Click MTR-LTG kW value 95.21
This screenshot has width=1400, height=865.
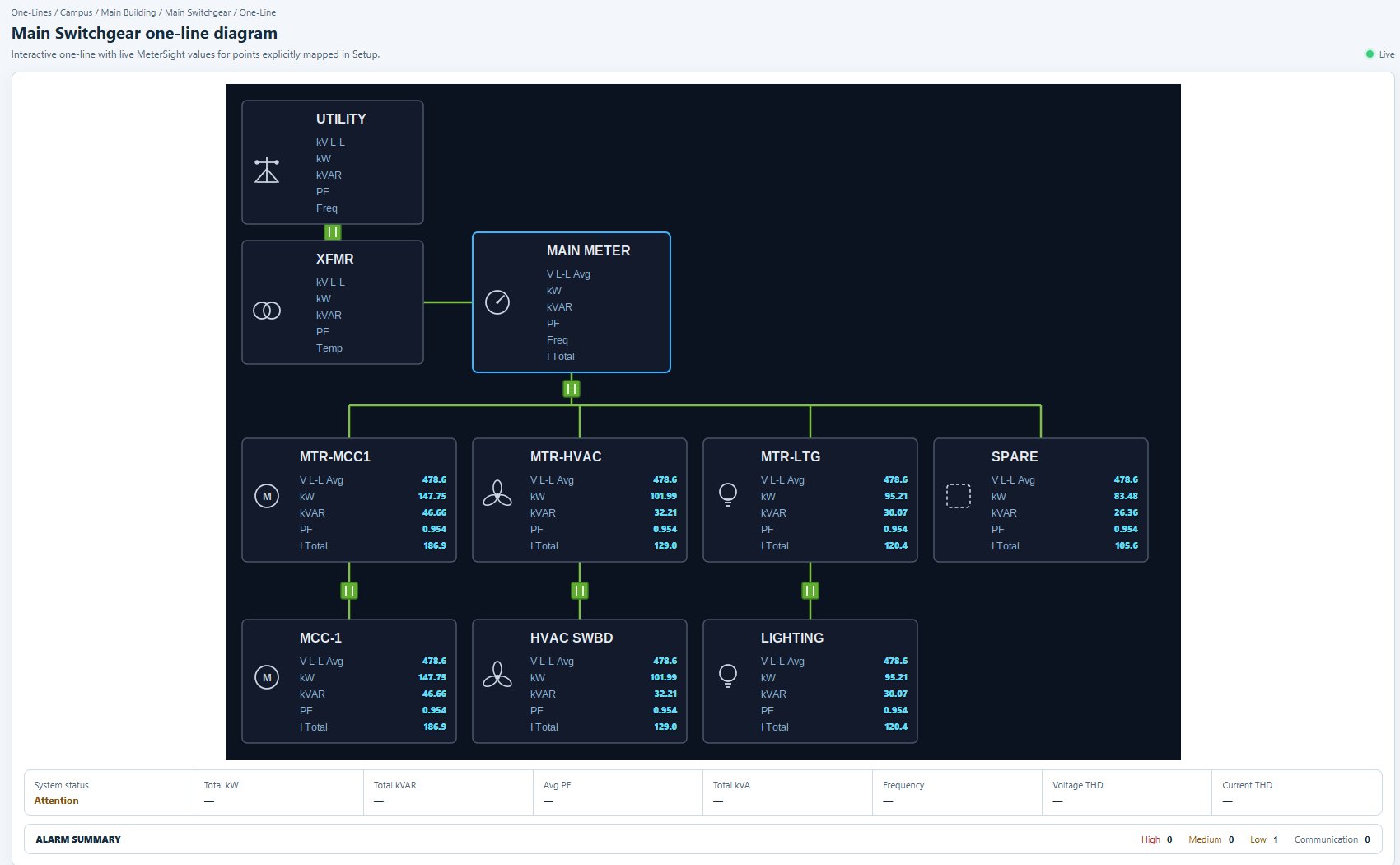896,496
